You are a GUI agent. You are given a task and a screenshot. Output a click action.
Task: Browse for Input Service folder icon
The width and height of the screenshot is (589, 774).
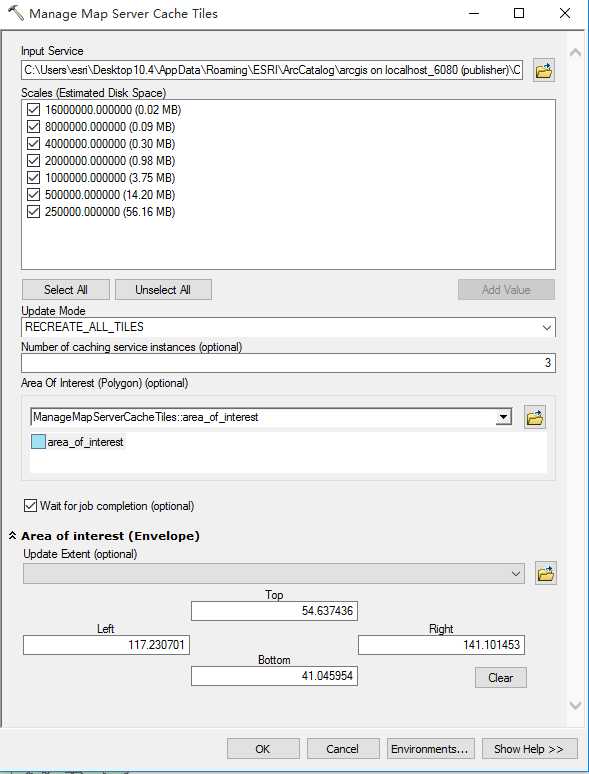point(544,71)
